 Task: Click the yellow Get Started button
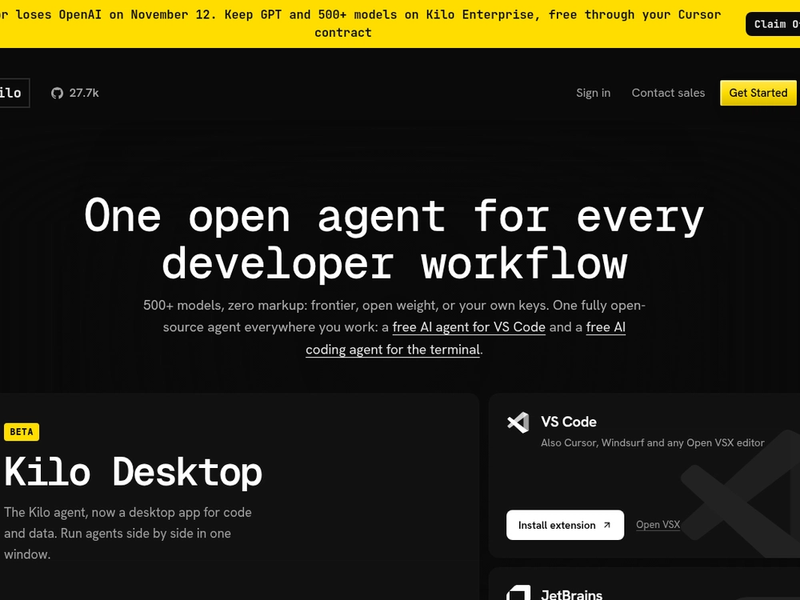(x=758, y=93)
